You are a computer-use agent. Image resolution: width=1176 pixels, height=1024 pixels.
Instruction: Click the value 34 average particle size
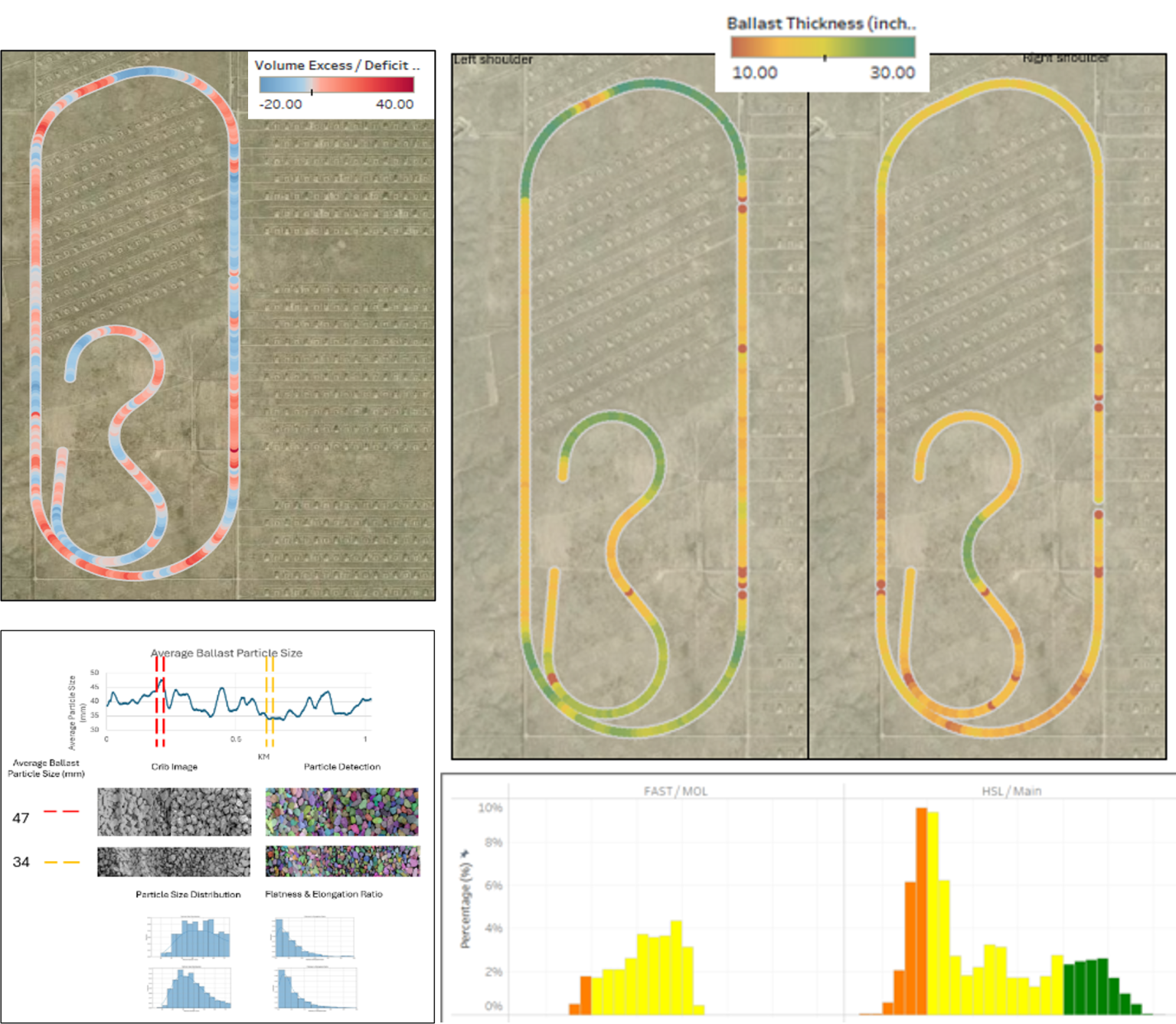click(x=21, y=862)
